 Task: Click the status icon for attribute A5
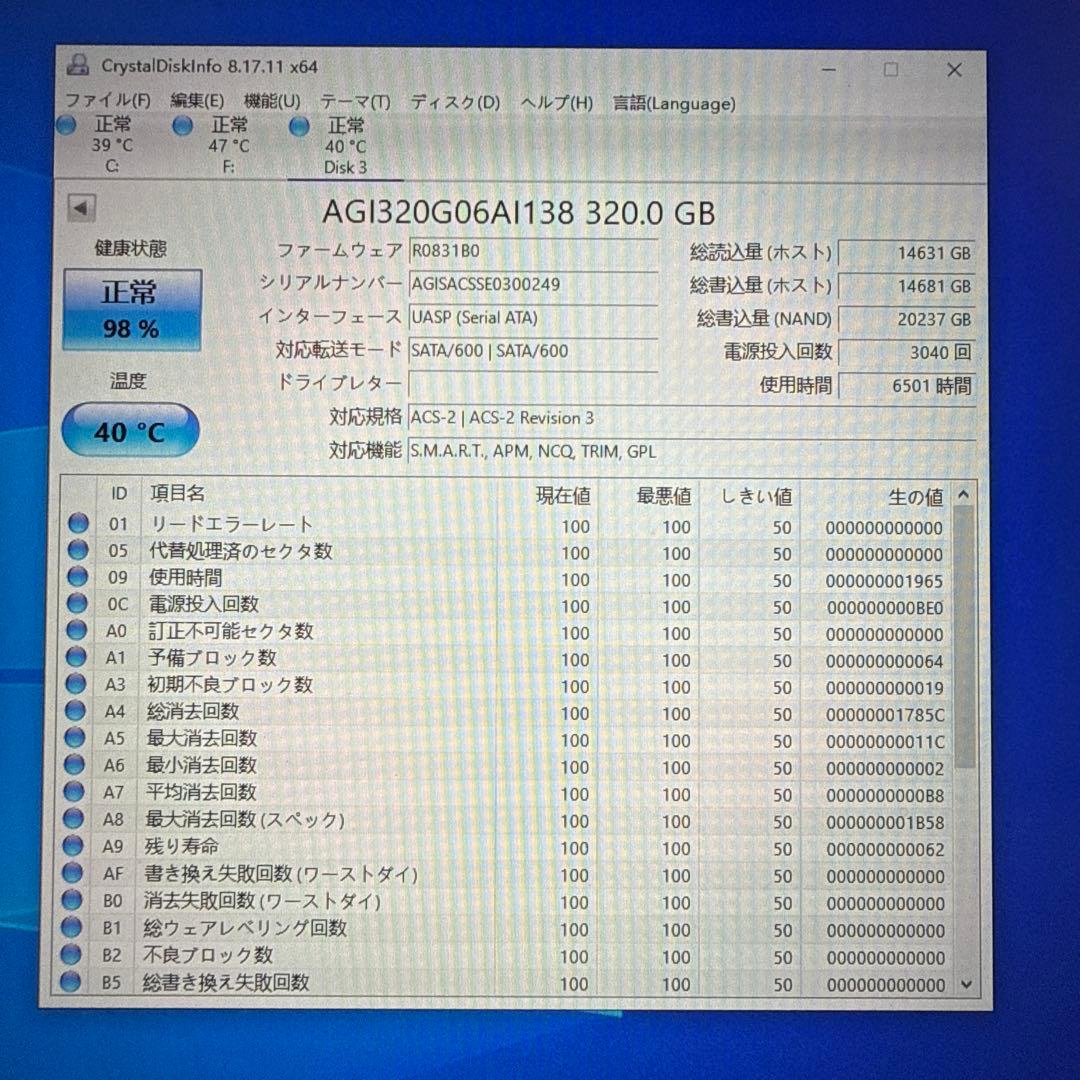[x=74, y=738]
